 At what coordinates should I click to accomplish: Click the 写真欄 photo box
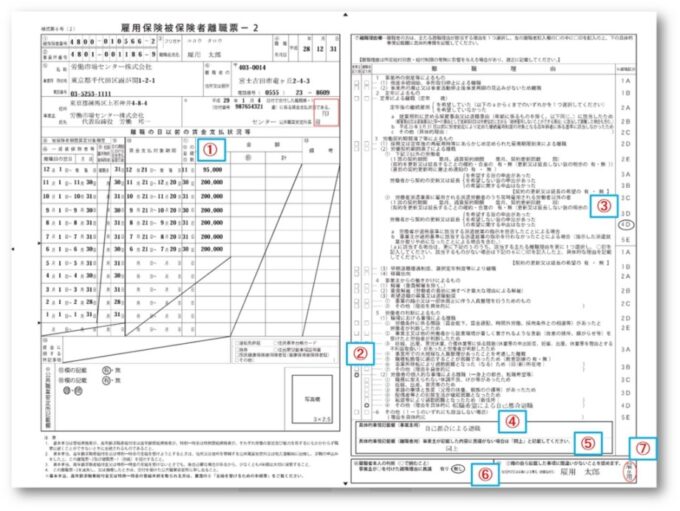(312, 399)
